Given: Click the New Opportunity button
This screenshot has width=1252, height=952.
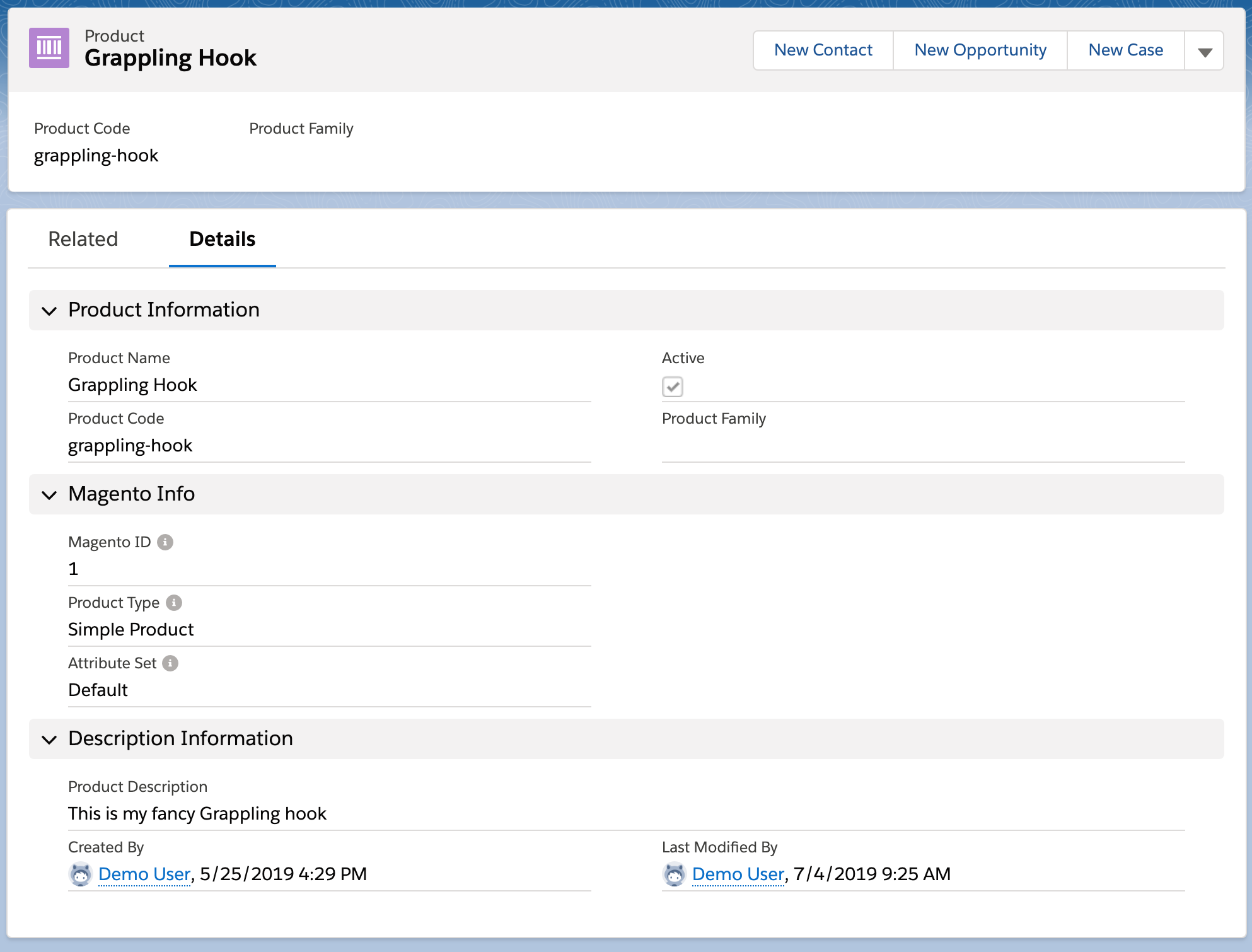Looking at the screenshot, I should [x=980, y=50].
